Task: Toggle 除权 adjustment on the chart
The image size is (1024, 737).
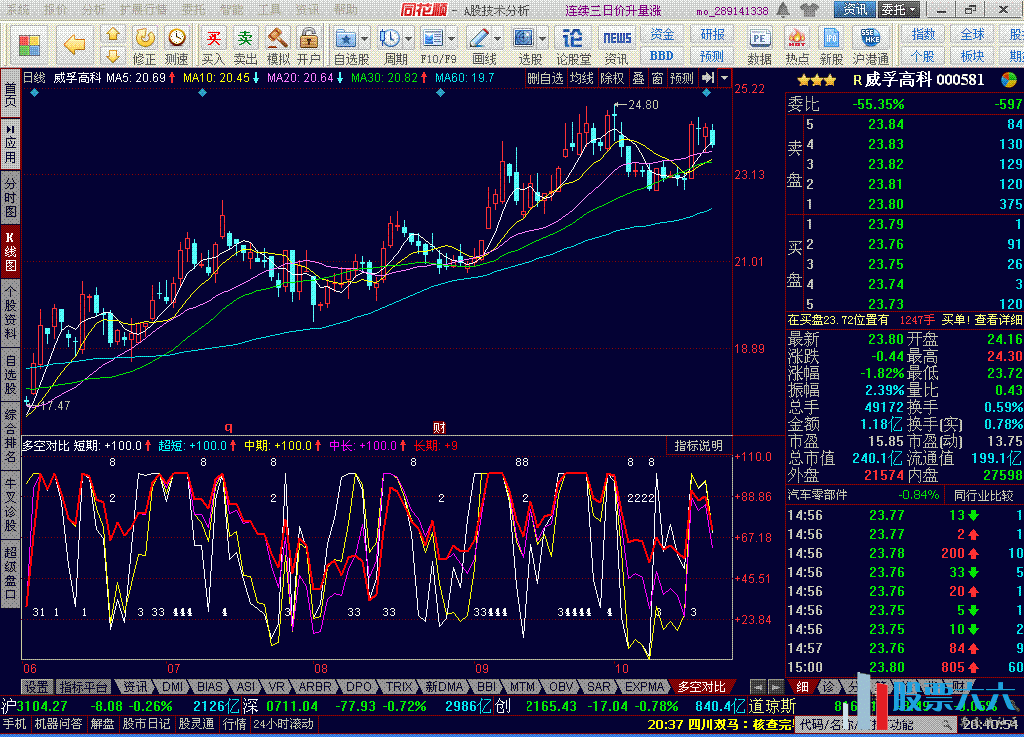Action: point(612,78)
